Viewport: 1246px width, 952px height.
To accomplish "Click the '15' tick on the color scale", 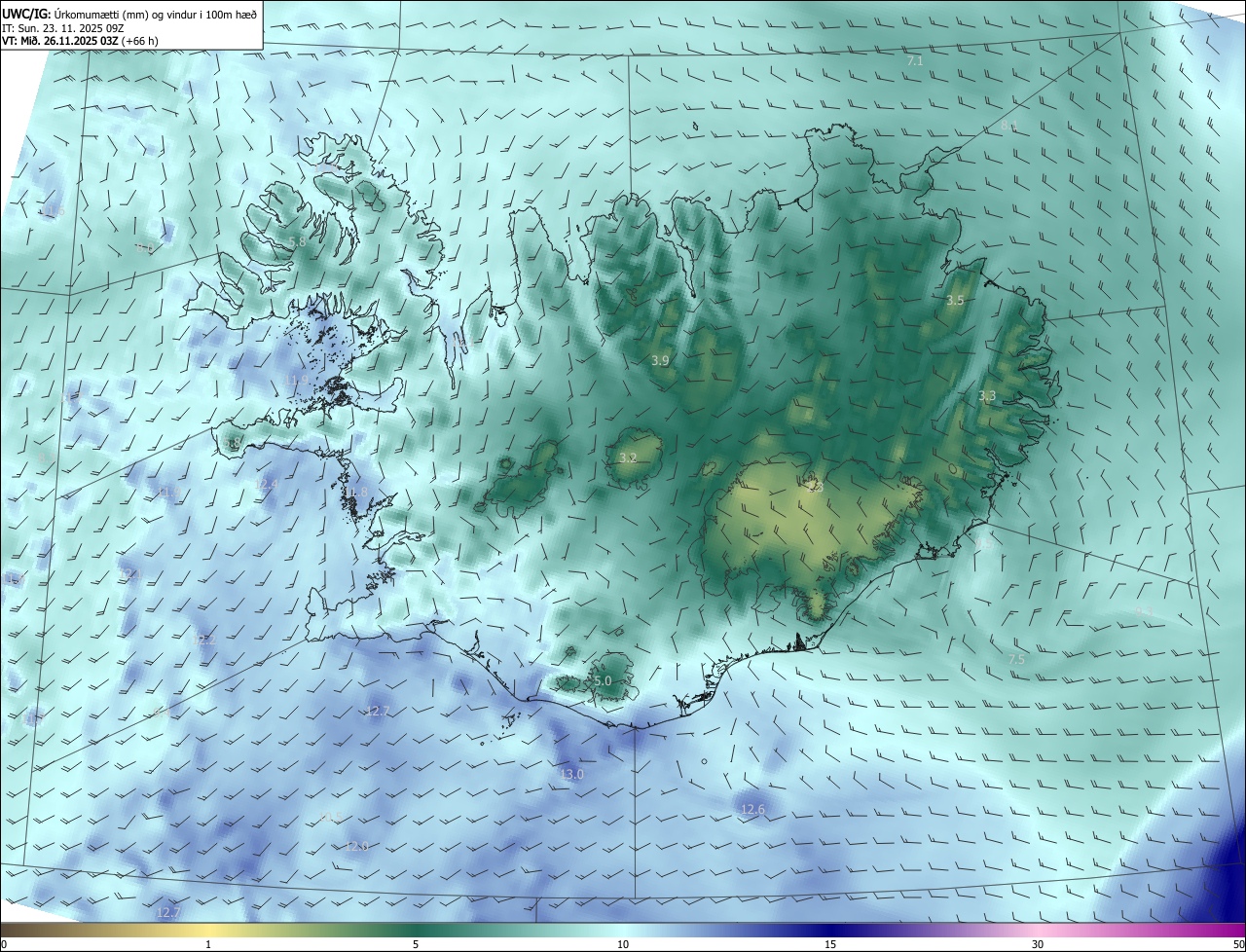I will (830, 944).
